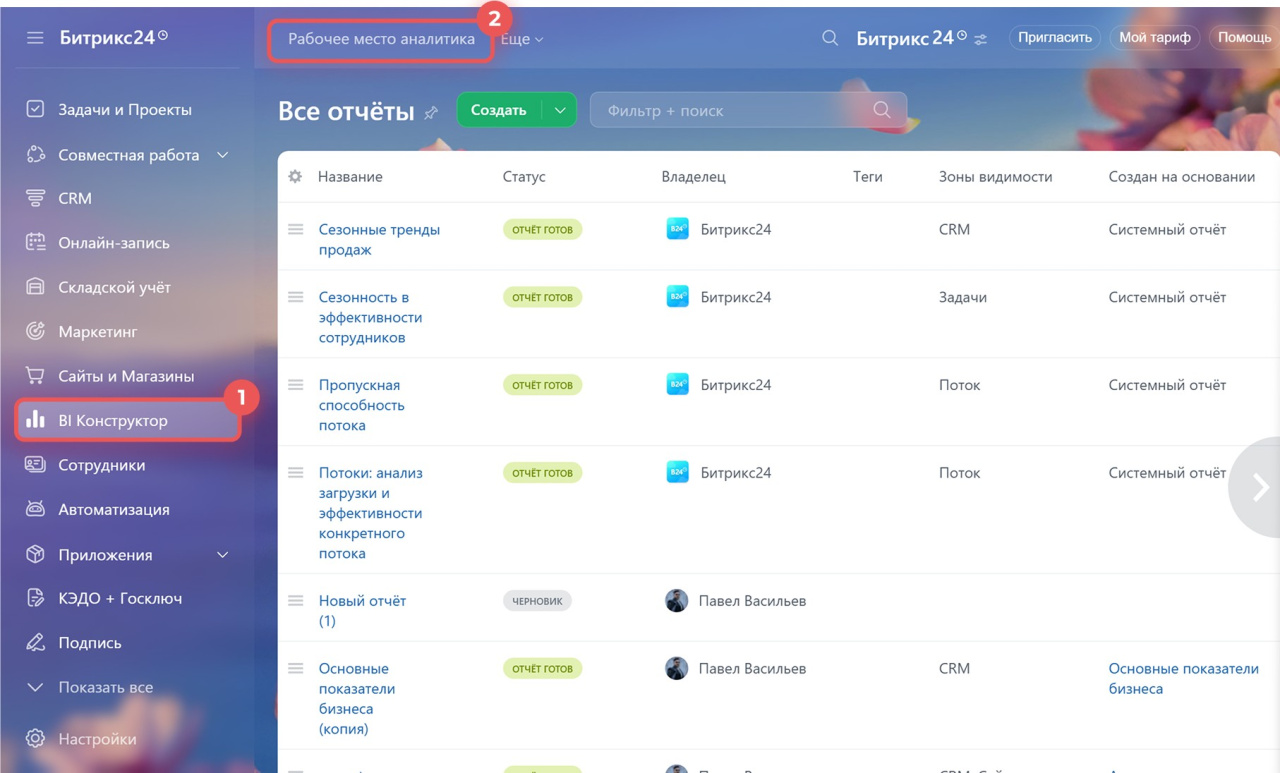1280x773 pixels.
Task: Open the dropdown arrow beside Создать
Action: click(x=560, y=110)
